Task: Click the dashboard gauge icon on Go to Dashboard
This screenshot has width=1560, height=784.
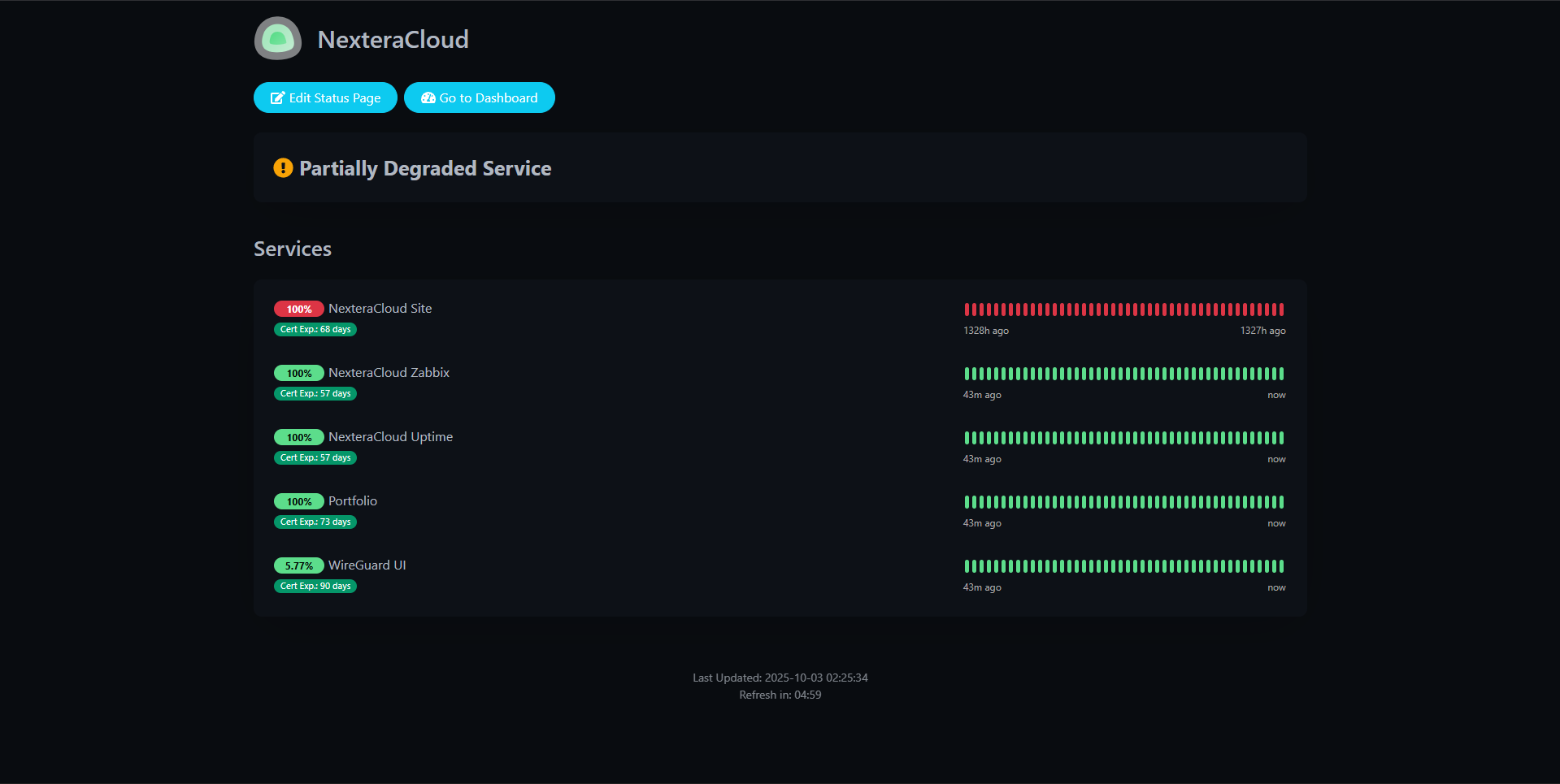Action: [x=428, y=97]
